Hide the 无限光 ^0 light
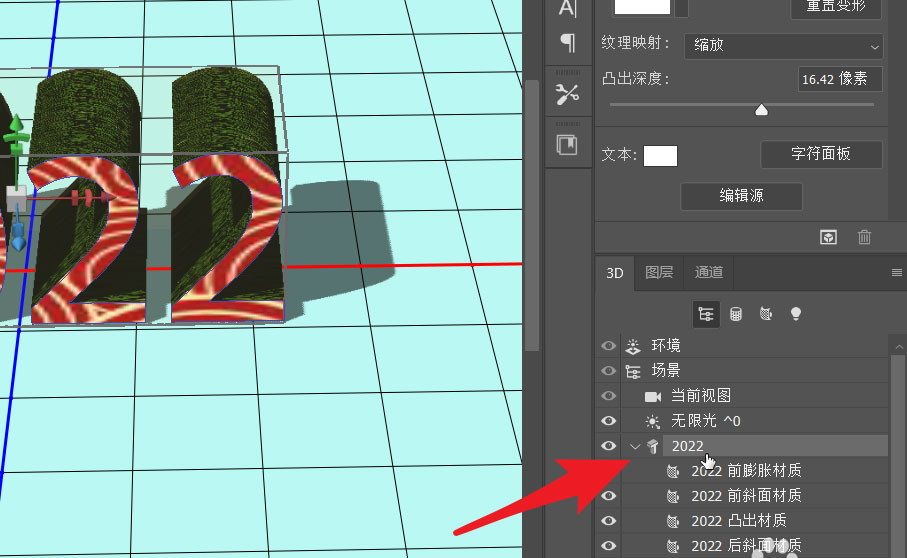The height and width of the screenshot is (558, 907). coord(608,421)
